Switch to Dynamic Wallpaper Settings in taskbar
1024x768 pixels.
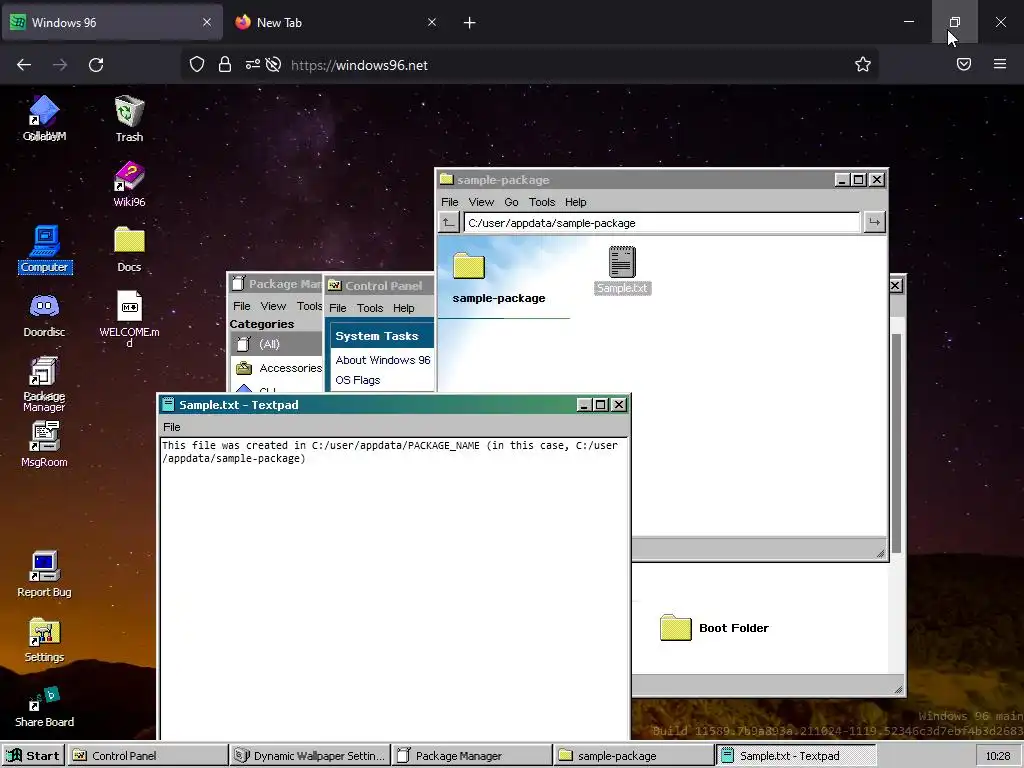click(x=310, y=756)
